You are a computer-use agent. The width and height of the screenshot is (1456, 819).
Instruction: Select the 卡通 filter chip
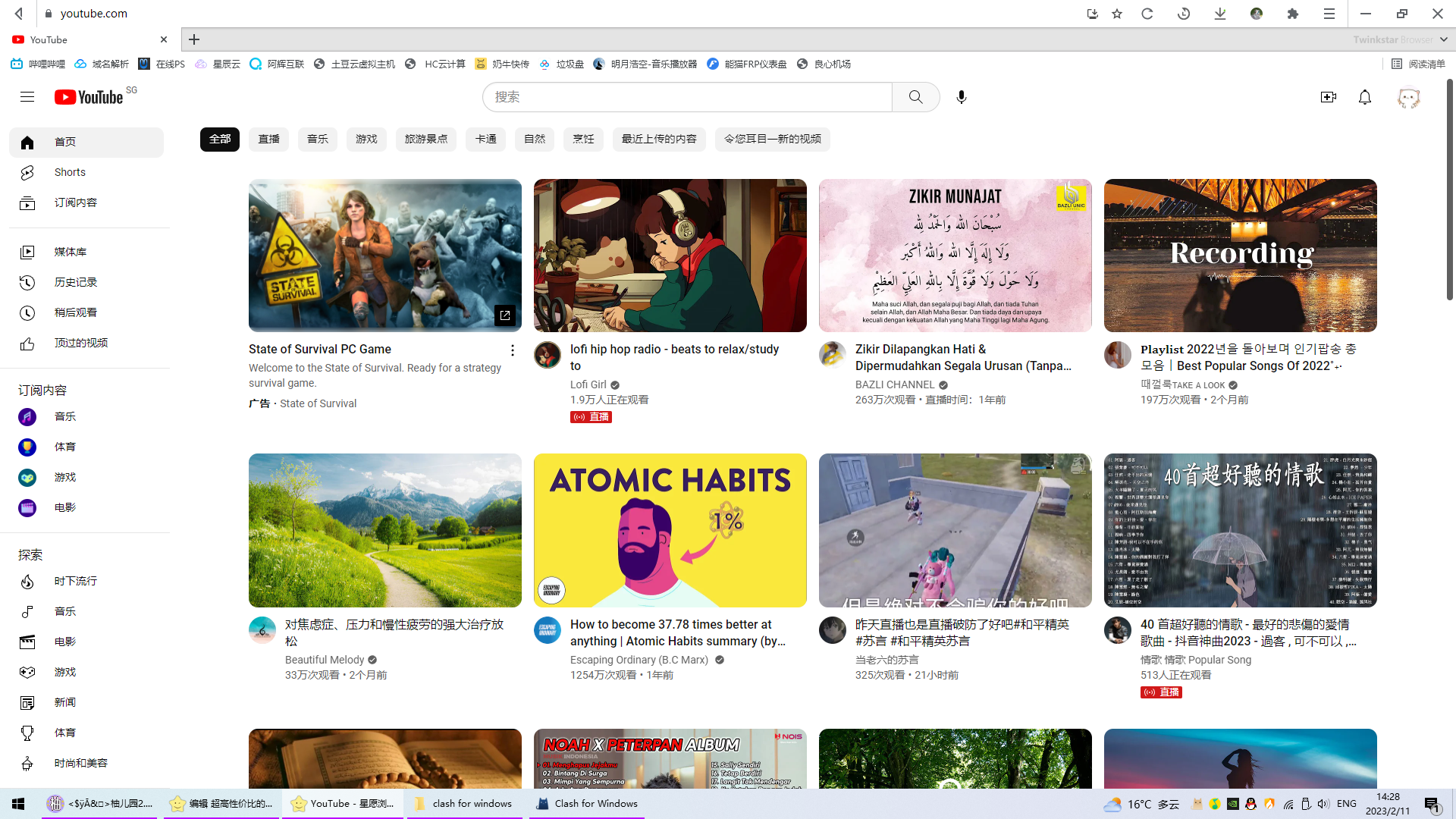point(486,140)
